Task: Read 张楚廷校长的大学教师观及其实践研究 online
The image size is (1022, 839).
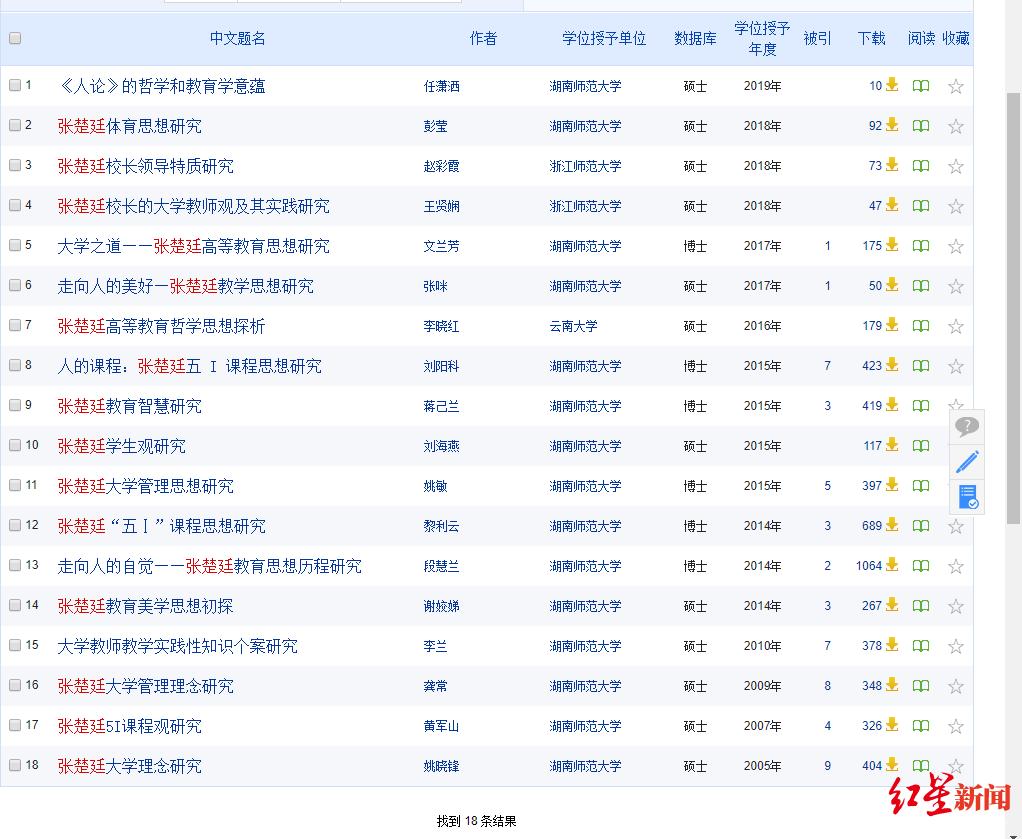Action: pos(920,206)
